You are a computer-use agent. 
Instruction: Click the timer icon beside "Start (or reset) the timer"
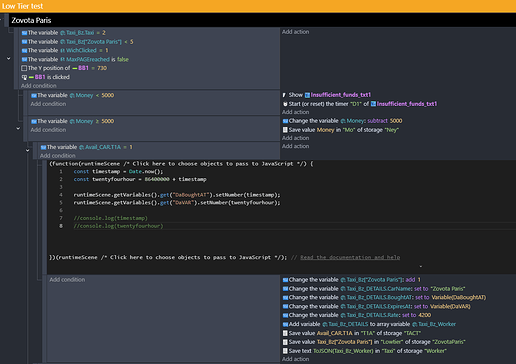(x=285, y=104)
